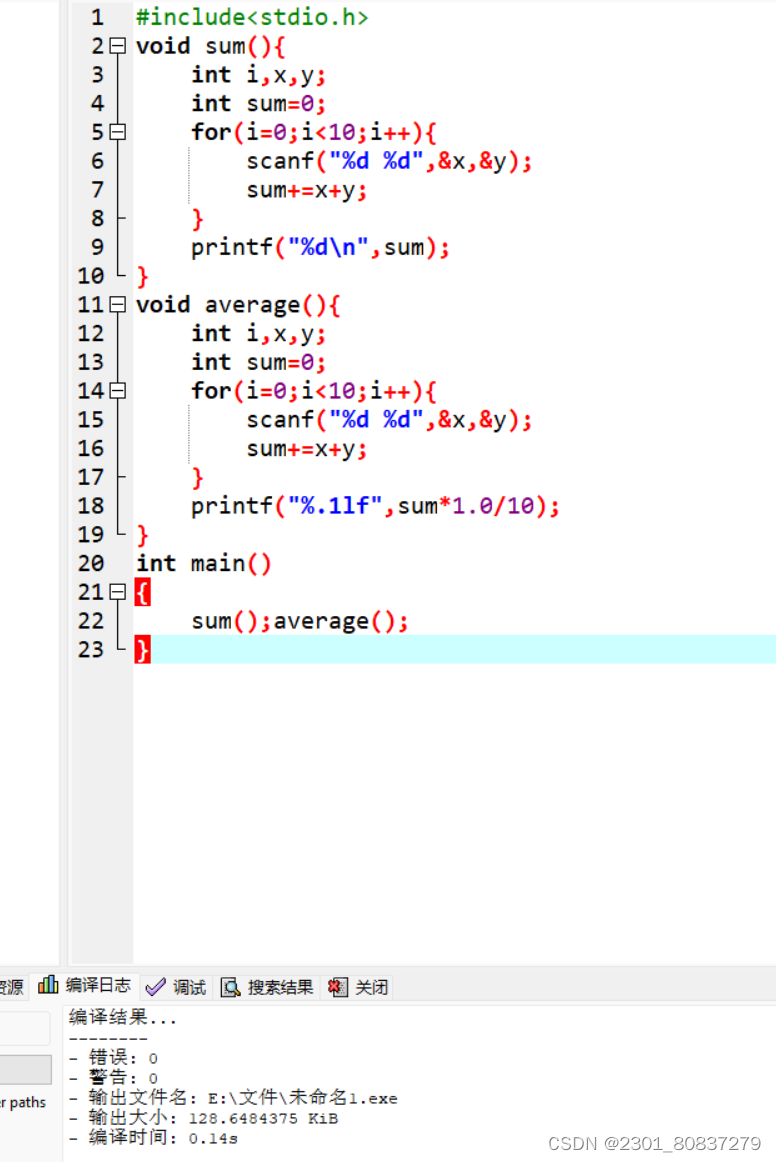Click line number 20 in the gutter
Image resolution: width=776 pixels, height=1162 pixels.
(91, 563)
